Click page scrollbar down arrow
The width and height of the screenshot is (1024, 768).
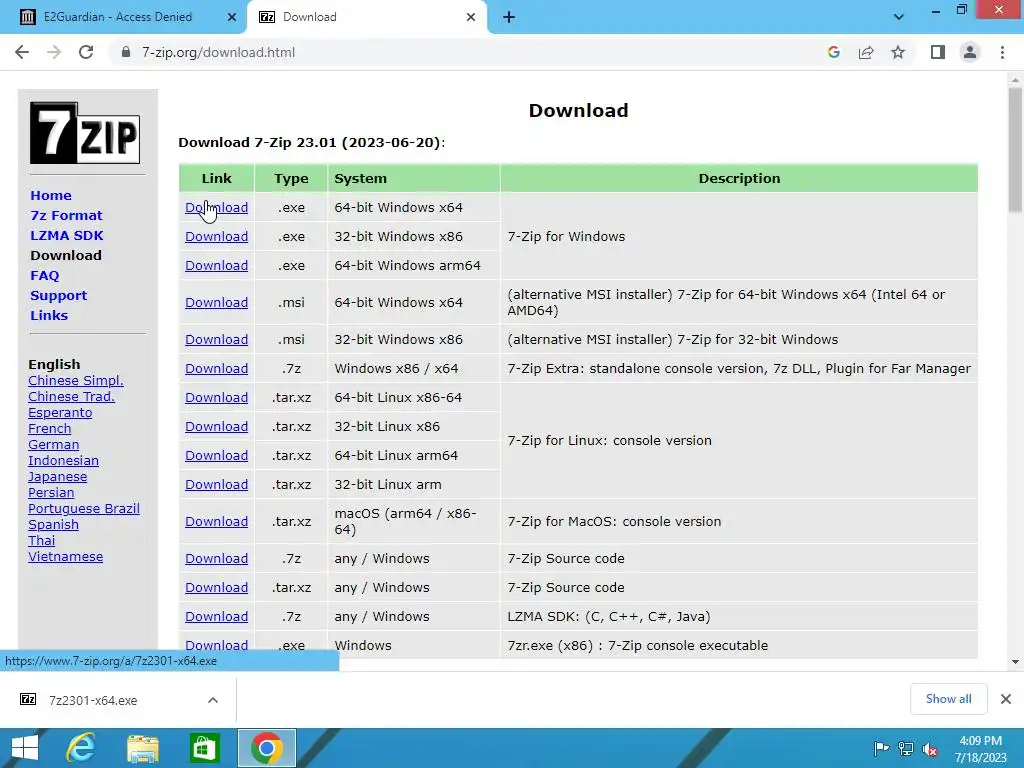1015,662
